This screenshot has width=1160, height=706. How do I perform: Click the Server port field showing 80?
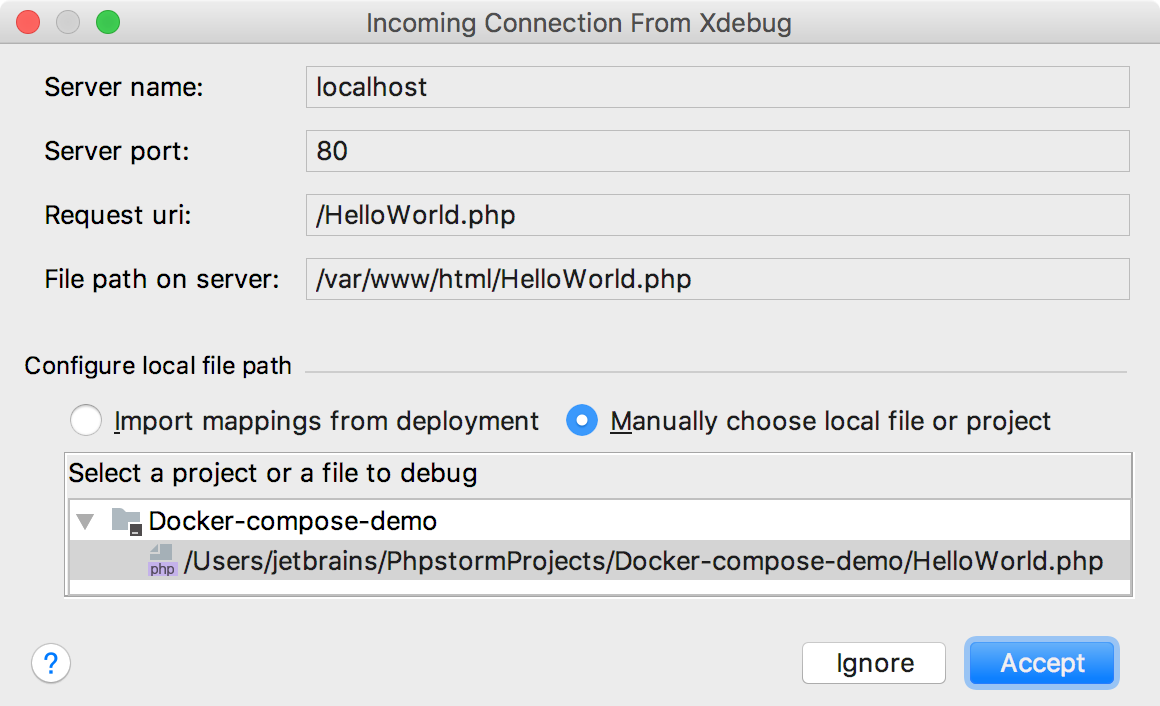[717, 151]
